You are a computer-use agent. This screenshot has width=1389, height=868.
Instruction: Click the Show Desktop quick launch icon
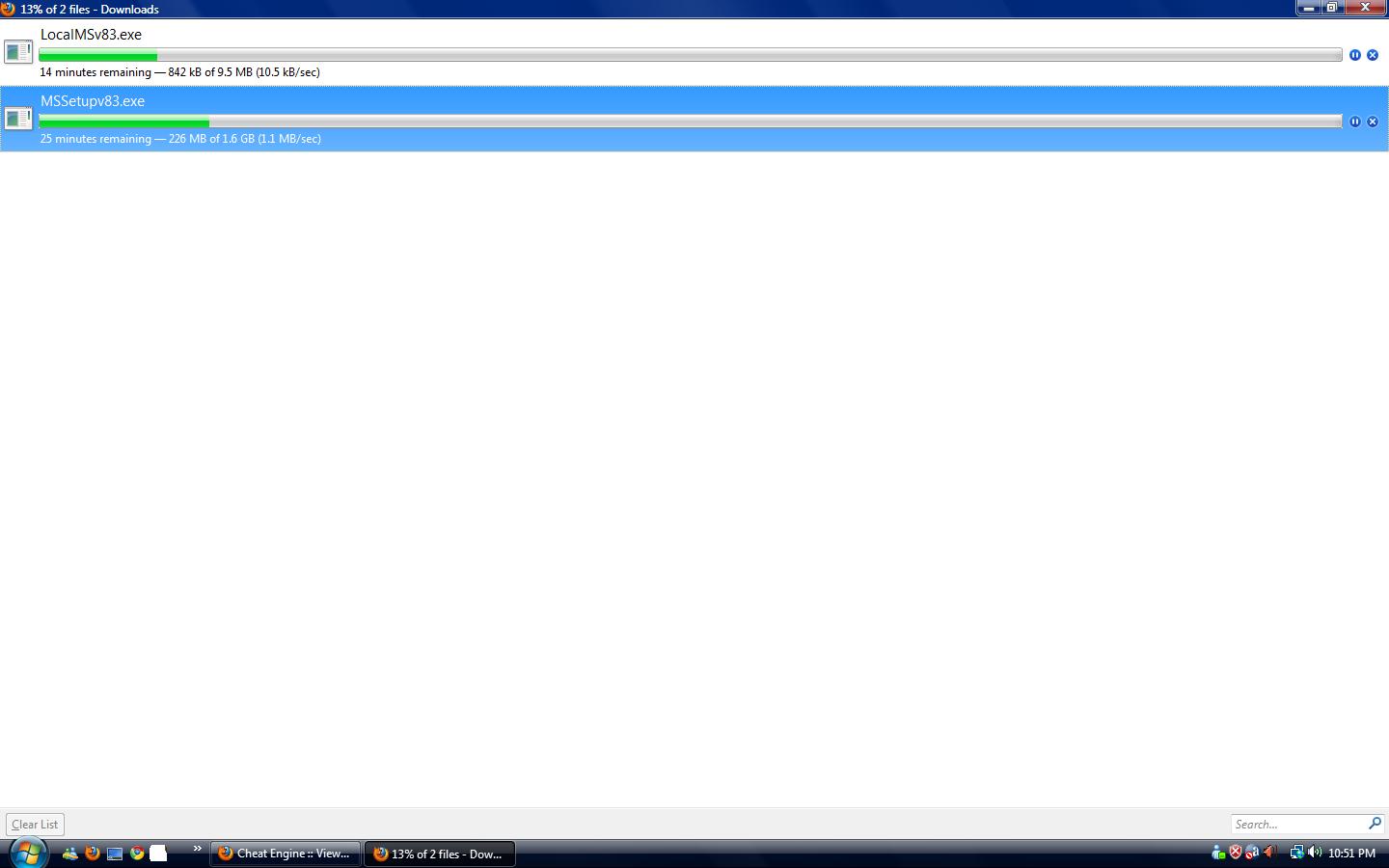(115, 854)
